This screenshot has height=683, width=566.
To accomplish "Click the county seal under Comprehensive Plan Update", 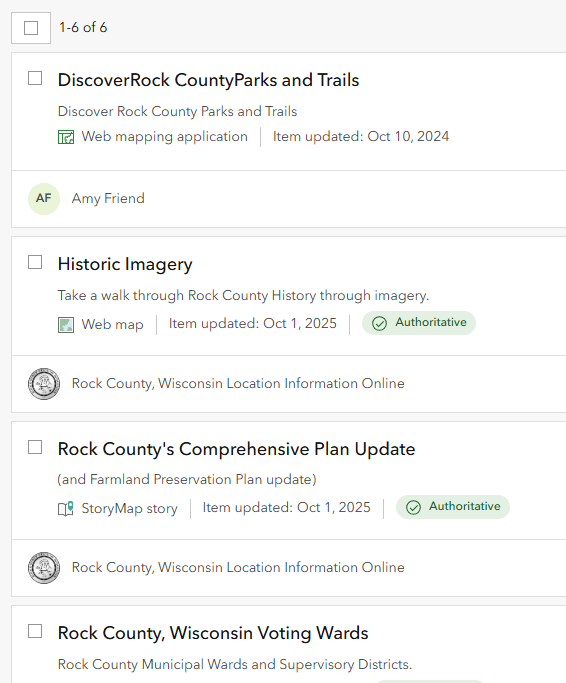I will click(x=44, y=568).
